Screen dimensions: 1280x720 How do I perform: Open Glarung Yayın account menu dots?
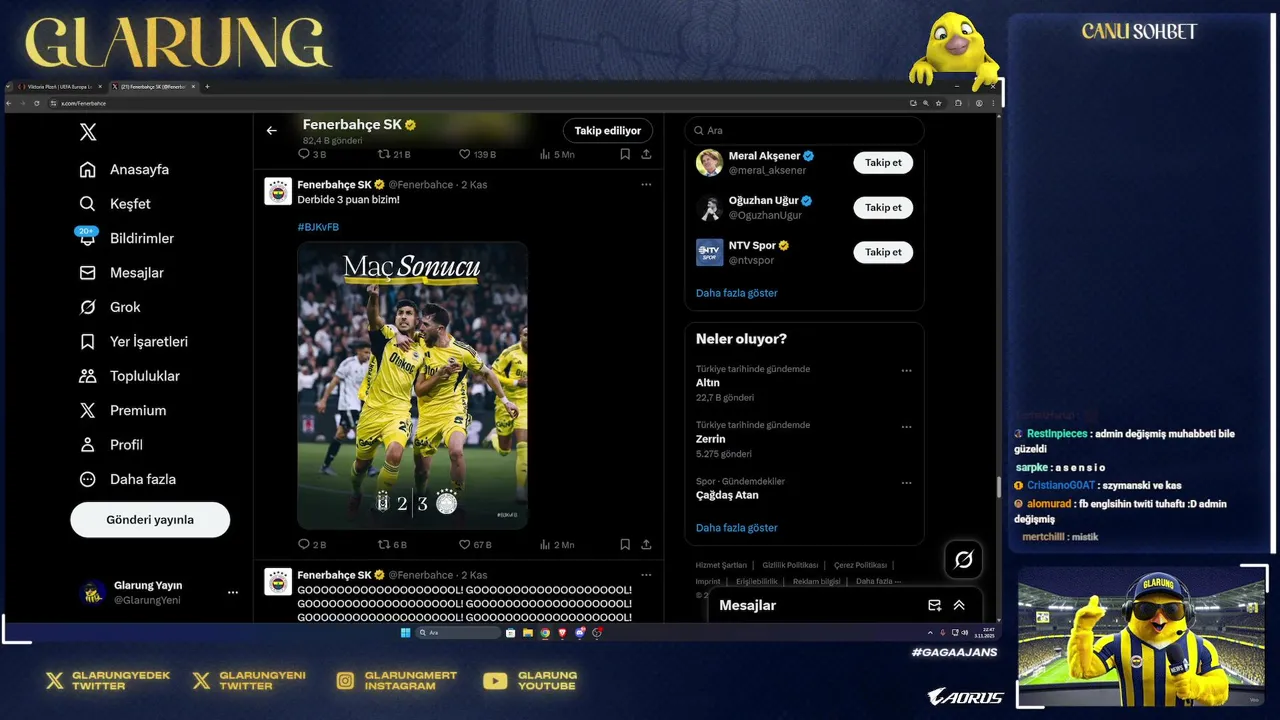233,593
